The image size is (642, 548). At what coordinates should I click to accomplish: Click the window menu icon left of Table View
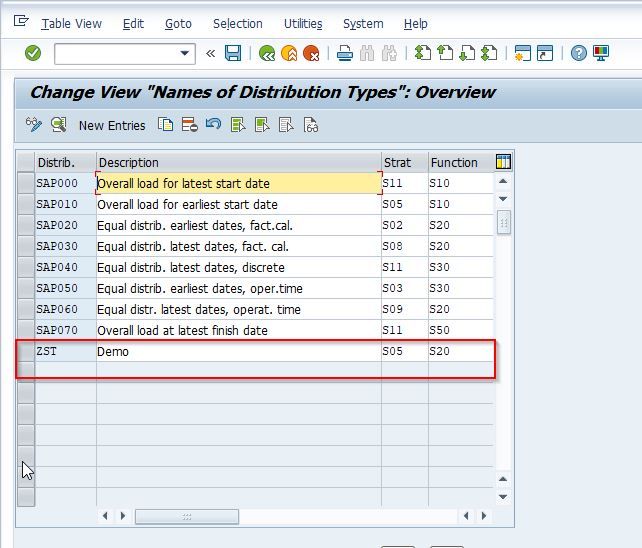[21, 20]
